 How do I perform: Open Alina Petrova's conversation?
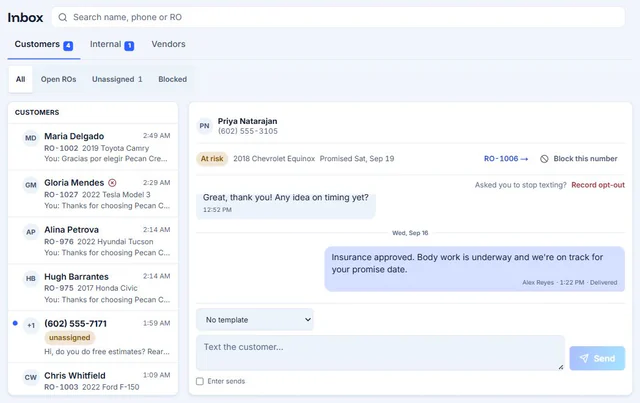pos(93,241)
